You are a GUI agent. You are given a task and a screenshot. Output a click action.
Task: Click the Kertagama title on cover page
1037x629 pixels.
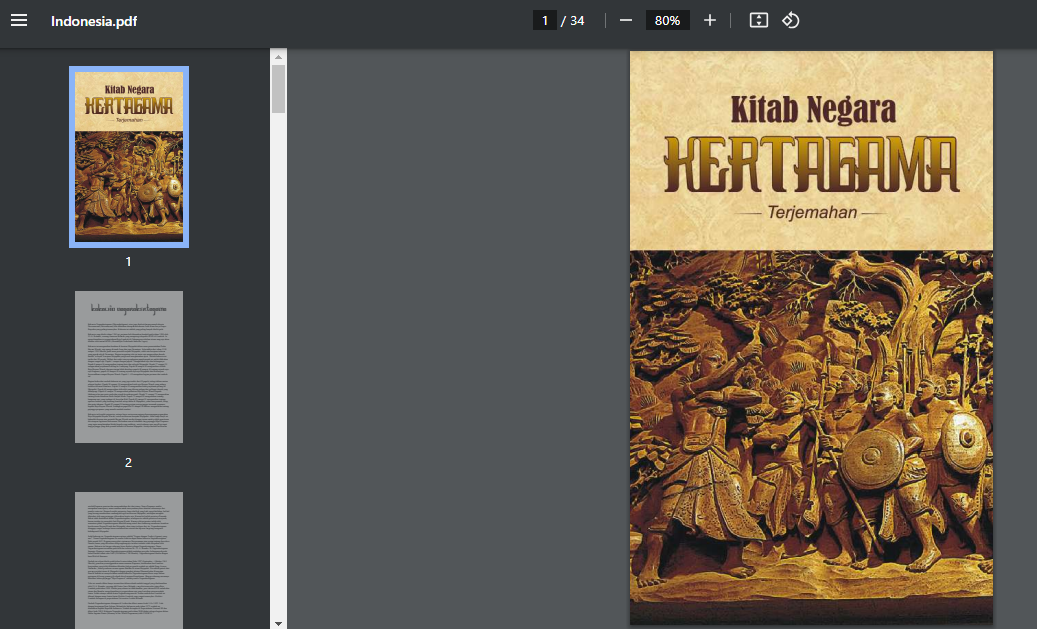[x=811, y=164]
